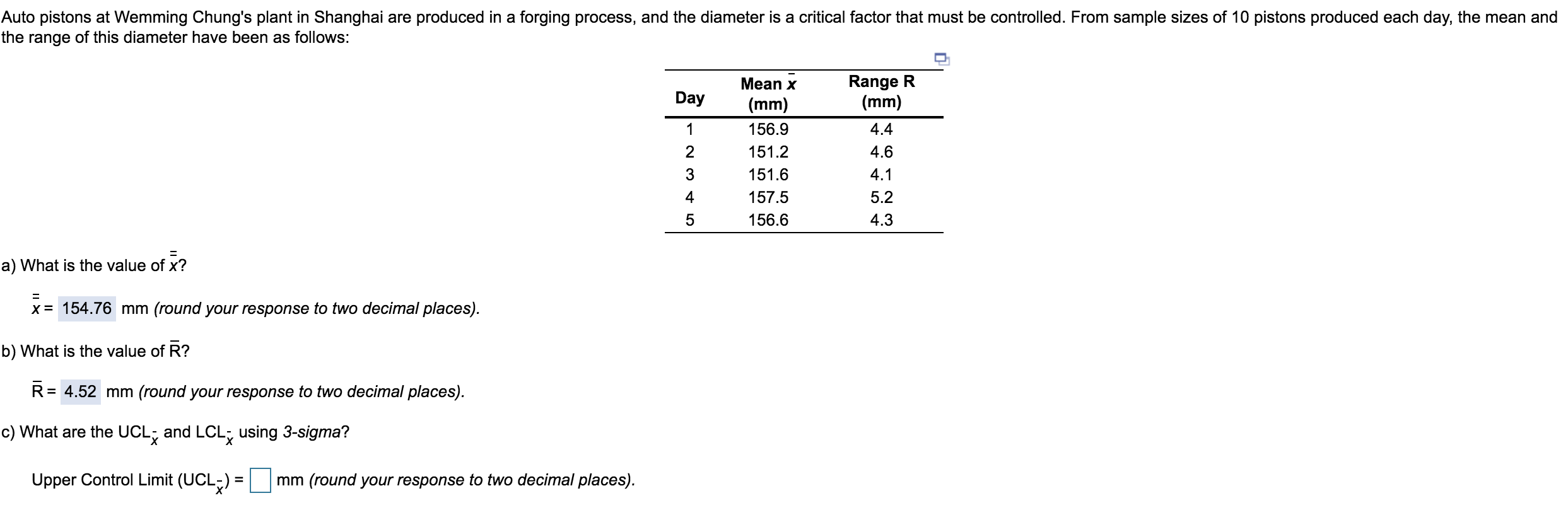Select the highlighted answer 4.52
The width and height of the screenshot is (1568, 527).
(81, 391)
